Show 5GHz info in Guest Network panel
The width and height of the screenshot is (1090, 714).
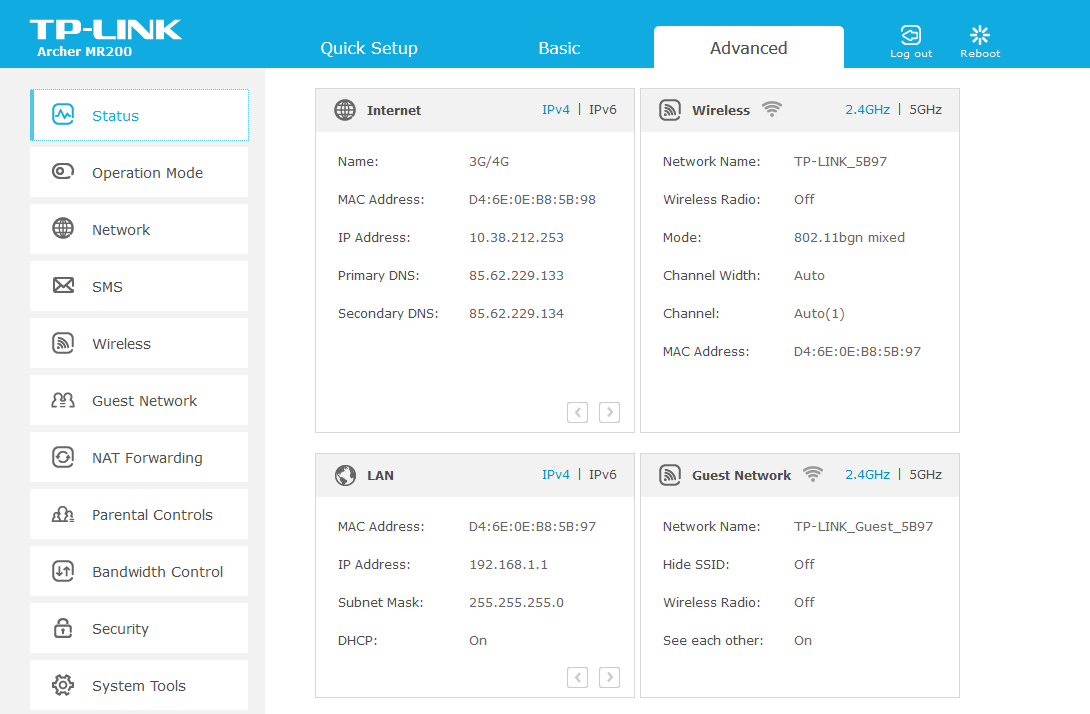point(925,475)
